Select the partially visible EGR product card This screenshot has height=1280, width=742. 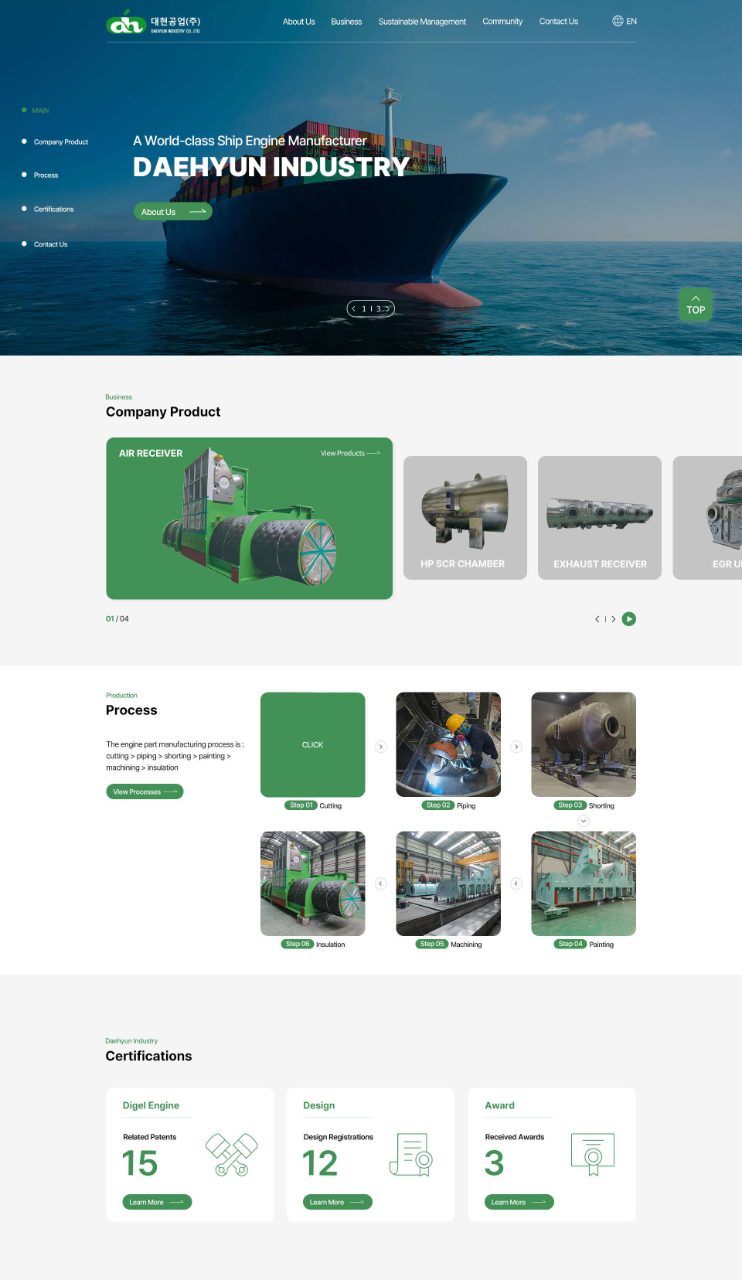click(707, 518)
